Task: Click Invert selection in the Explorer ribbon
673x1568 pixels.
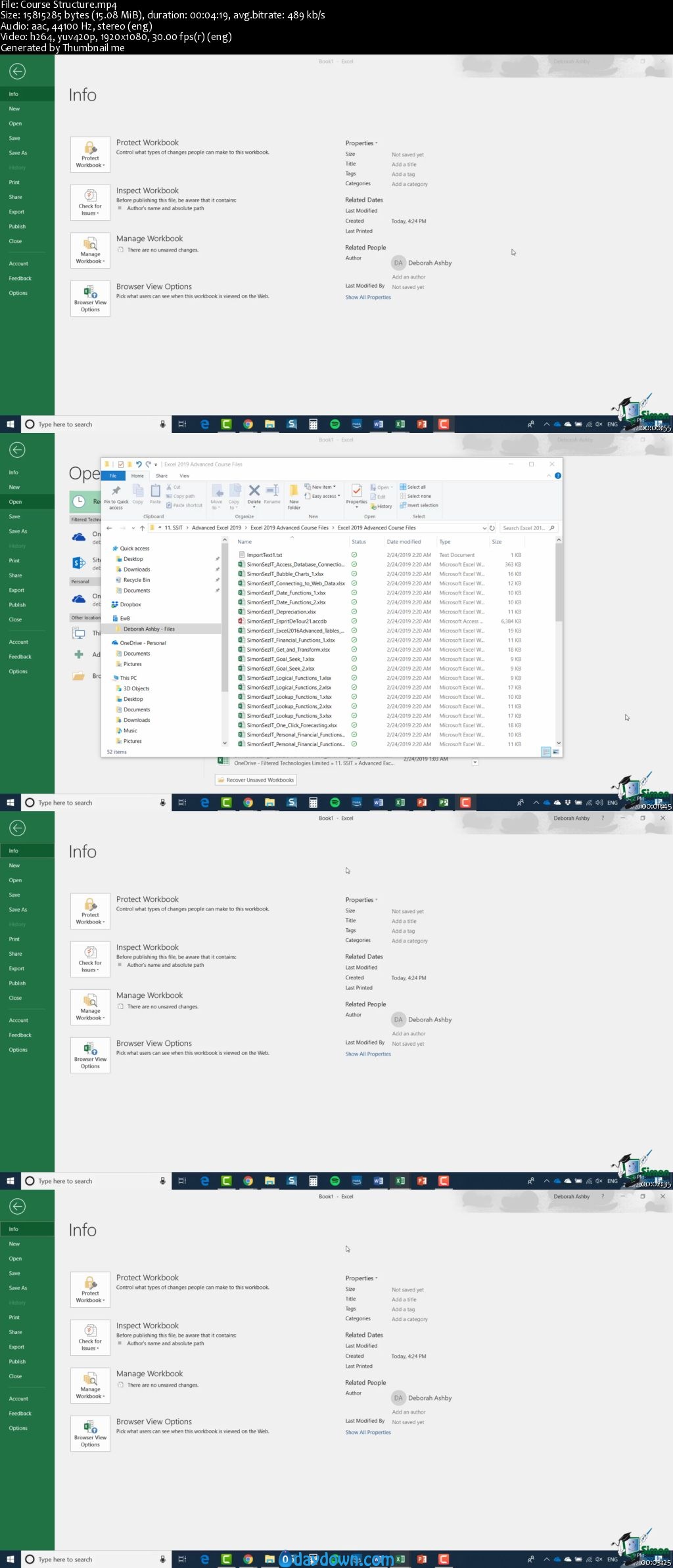Action: point(419,505)
